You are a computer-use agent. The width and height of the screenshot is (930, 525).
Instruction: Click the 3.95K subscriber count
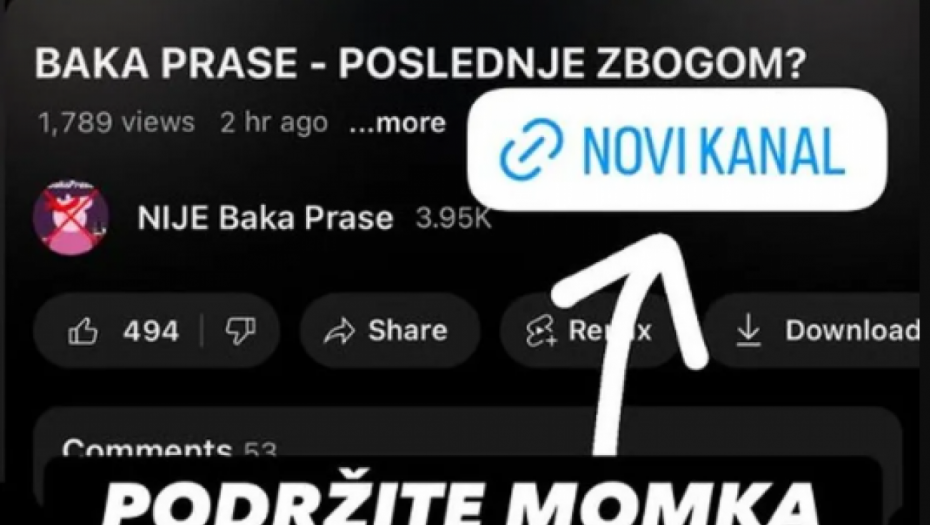click(454, 219)
